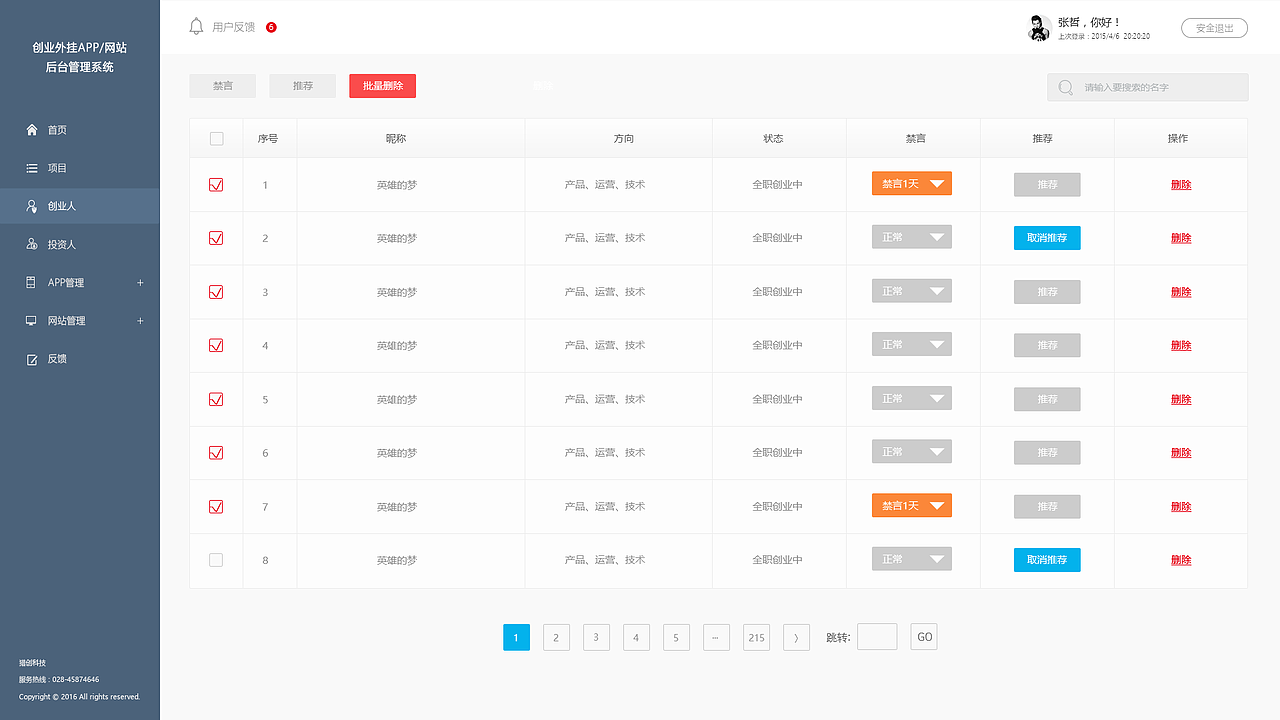Image resolution: width=1280 pixels, height=720 pixels.
Task: Check the checkbox for row 8
Action: (x=216, y=560)
